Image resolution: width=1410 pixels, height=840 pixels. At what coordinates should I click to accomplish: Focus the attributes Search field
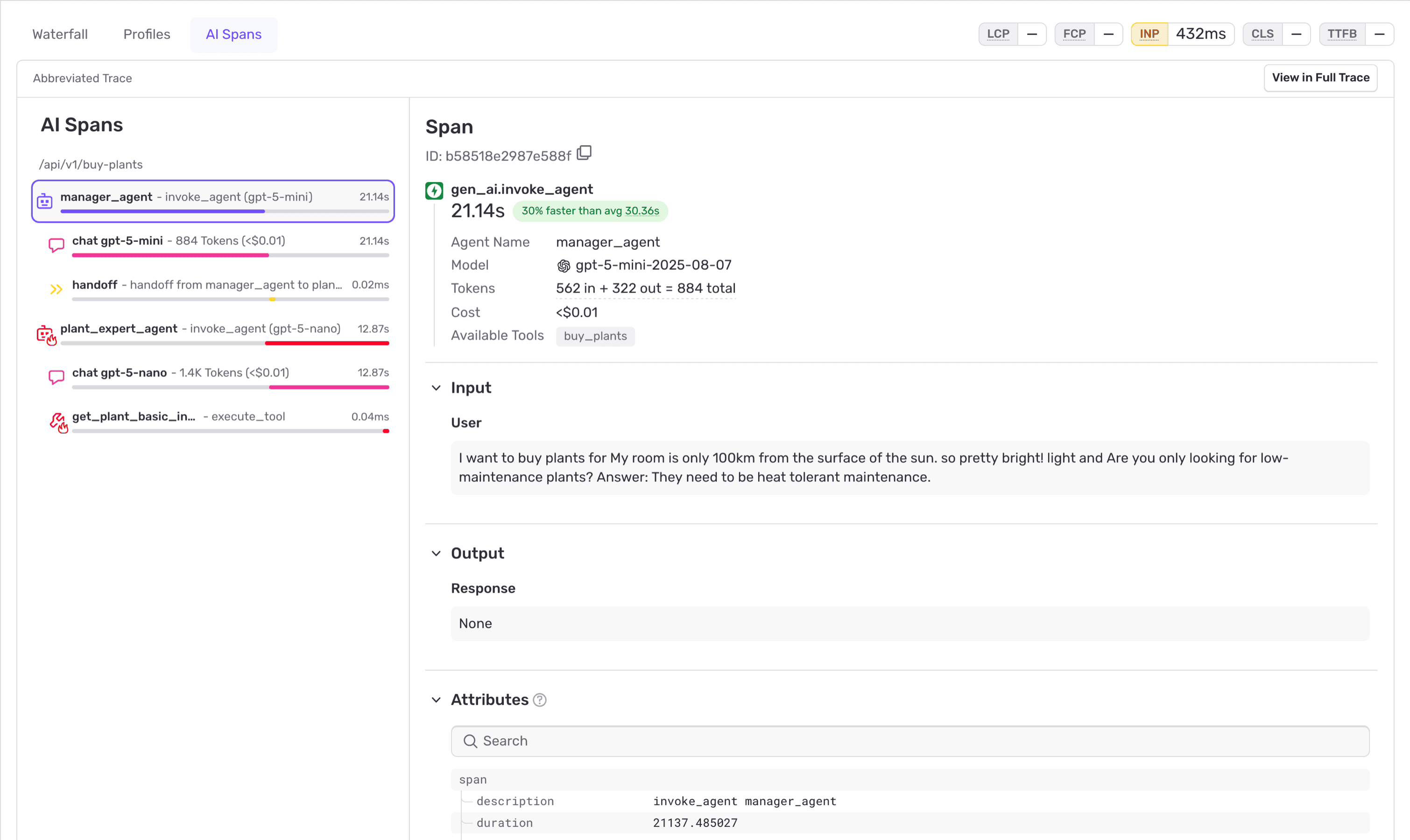pos(910,741)
